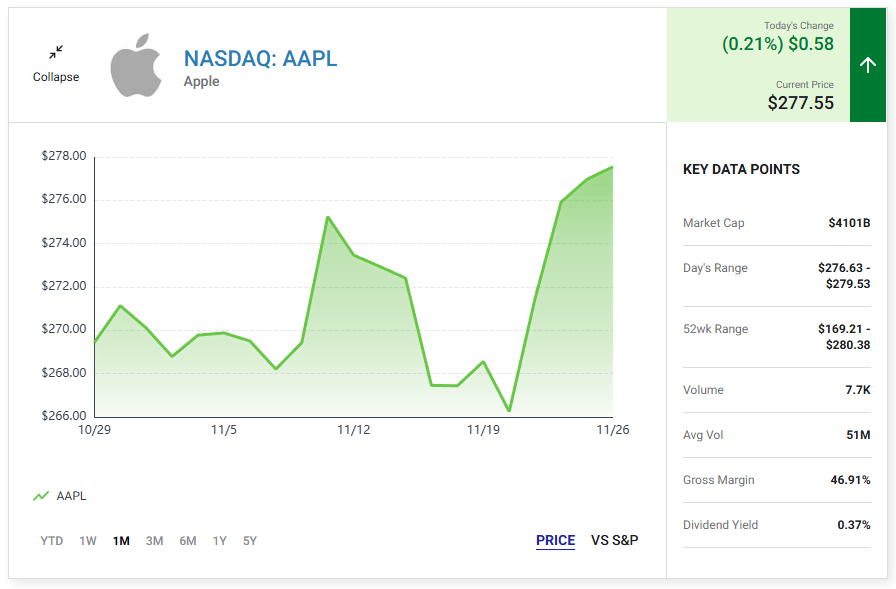Click the $272.00 y-axis label
896x589 pixels.
click(64, 286)
